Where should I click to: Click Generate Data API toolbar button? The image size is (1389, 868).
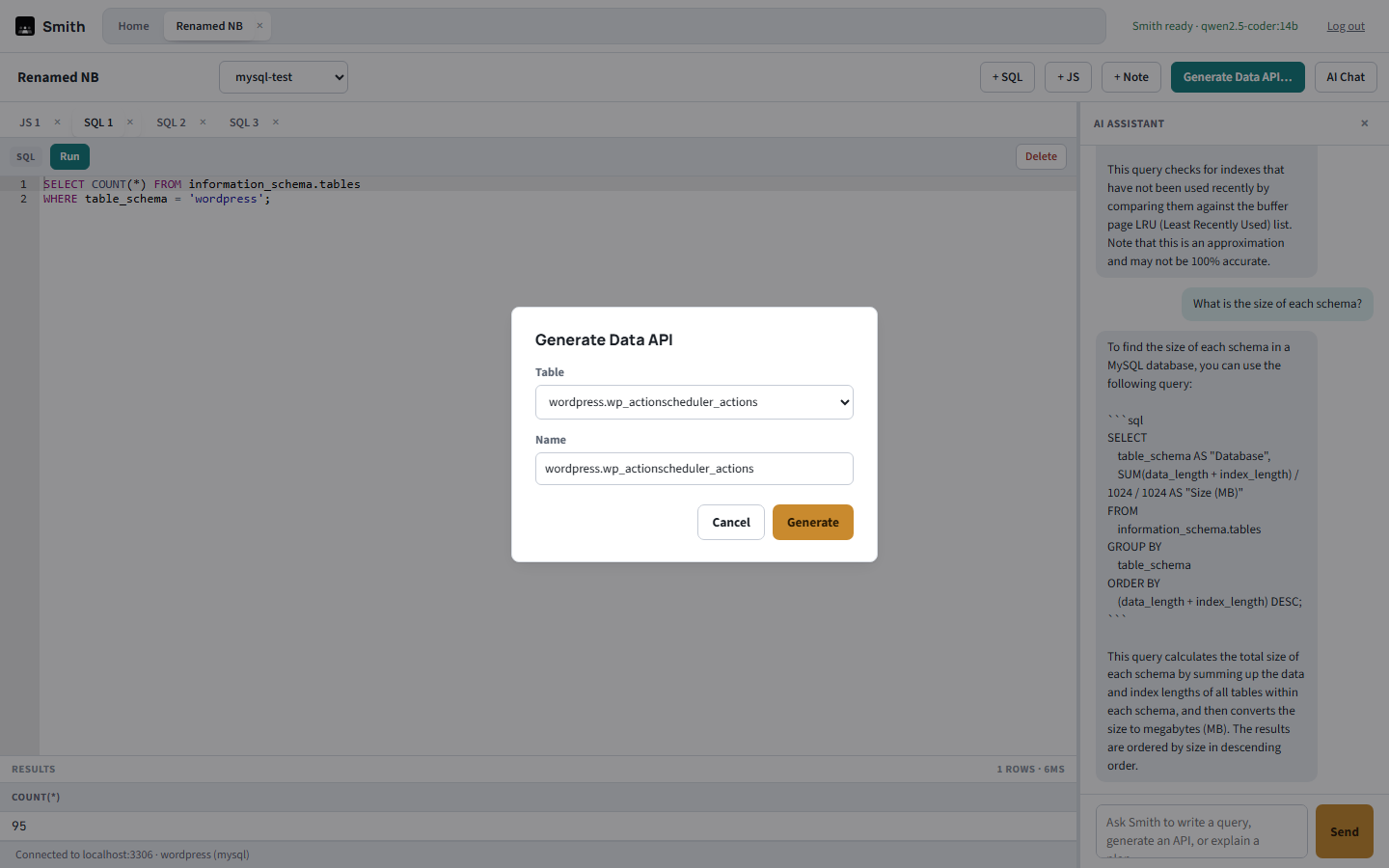pos(1238,77)
